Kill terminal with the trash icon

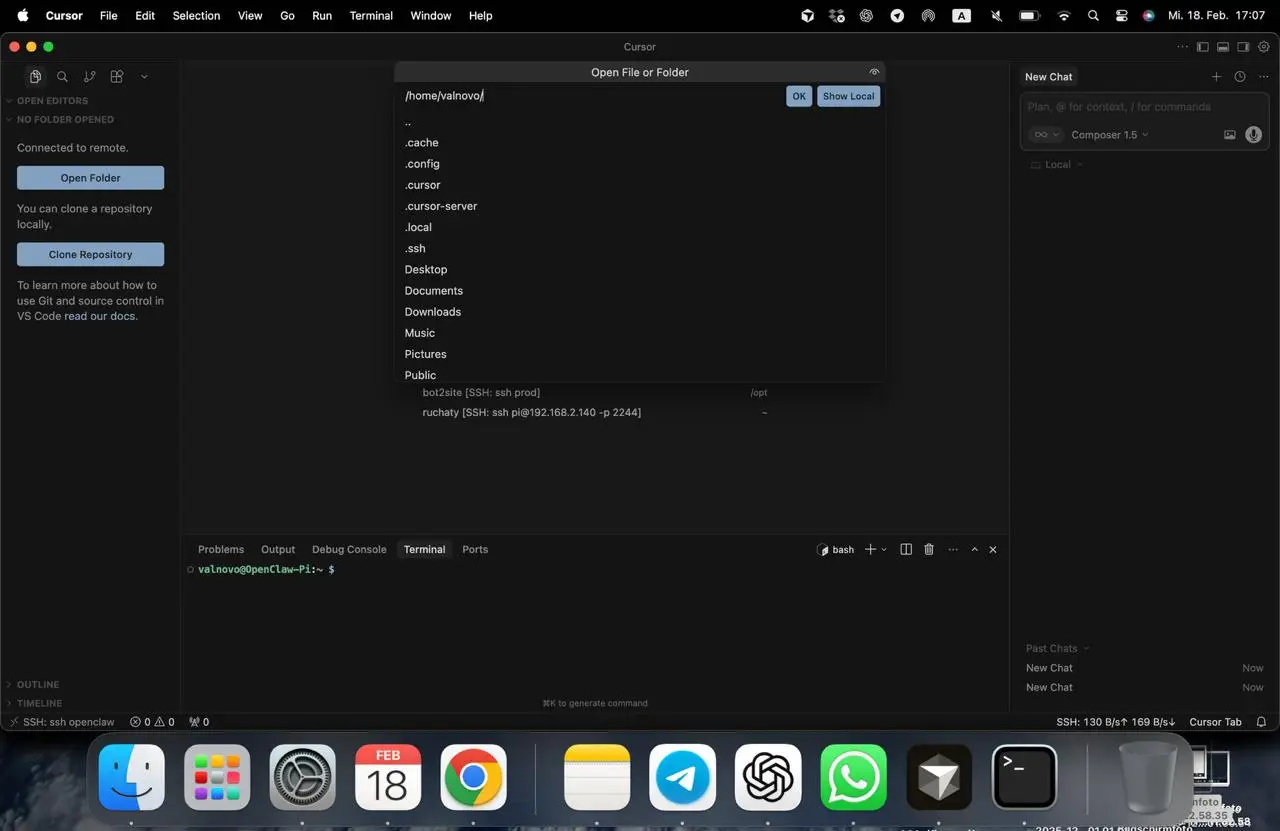coord(929,549)
